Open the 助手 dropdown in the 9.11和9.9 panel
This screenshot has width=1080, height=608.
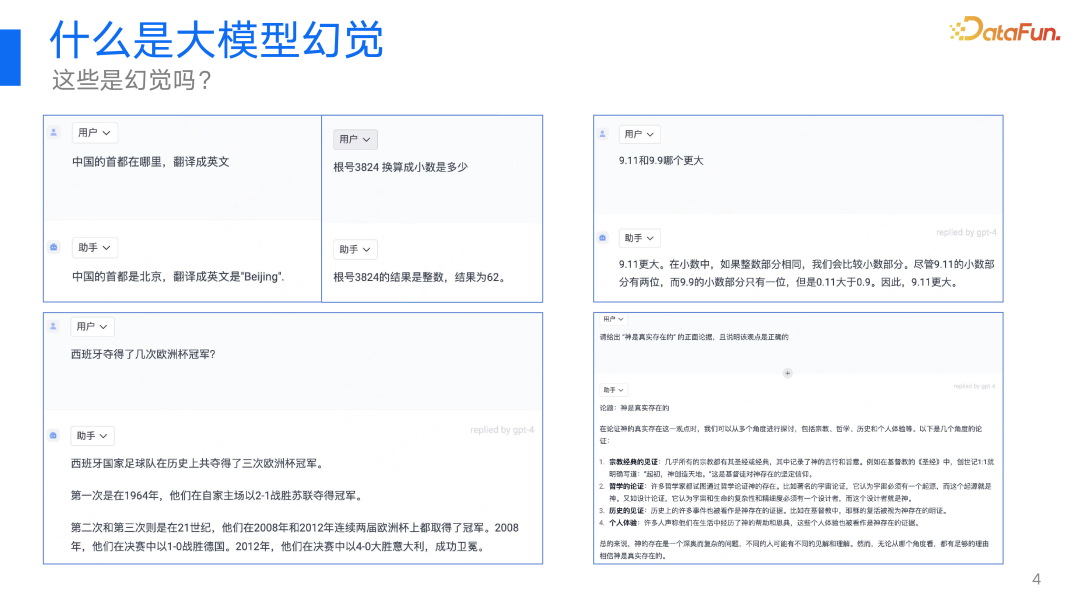(x=639, y=237)
